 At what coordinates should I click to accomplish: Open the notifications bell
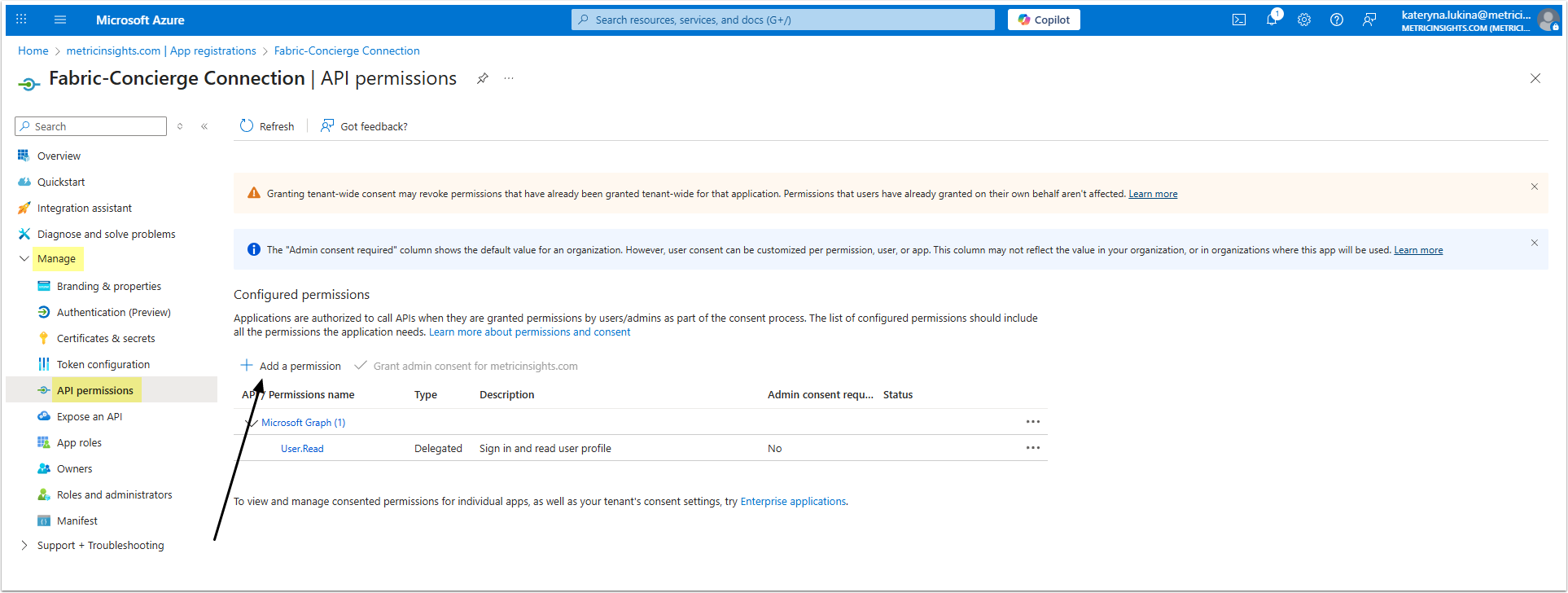1272,20
